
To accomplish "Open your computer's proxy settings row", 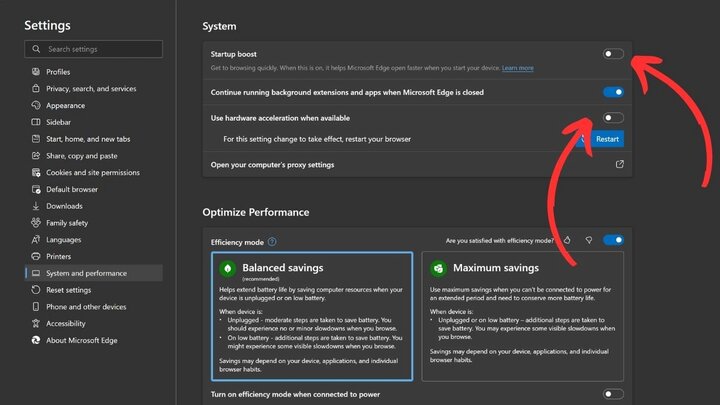I will 417,164.
